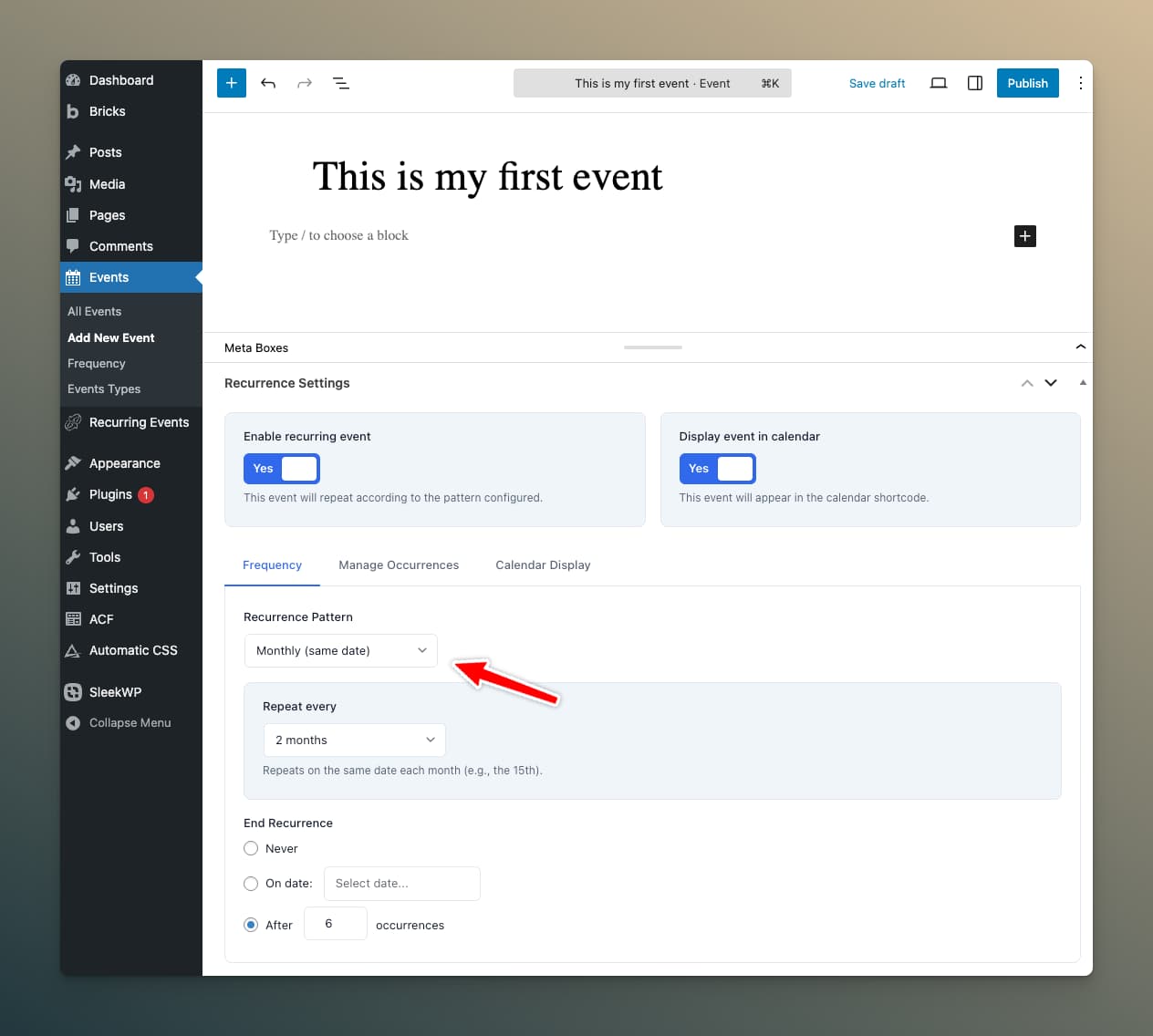Open the Repeat every months dropdown
The width and height of the screenshot is (1153, 1036).
354,741
